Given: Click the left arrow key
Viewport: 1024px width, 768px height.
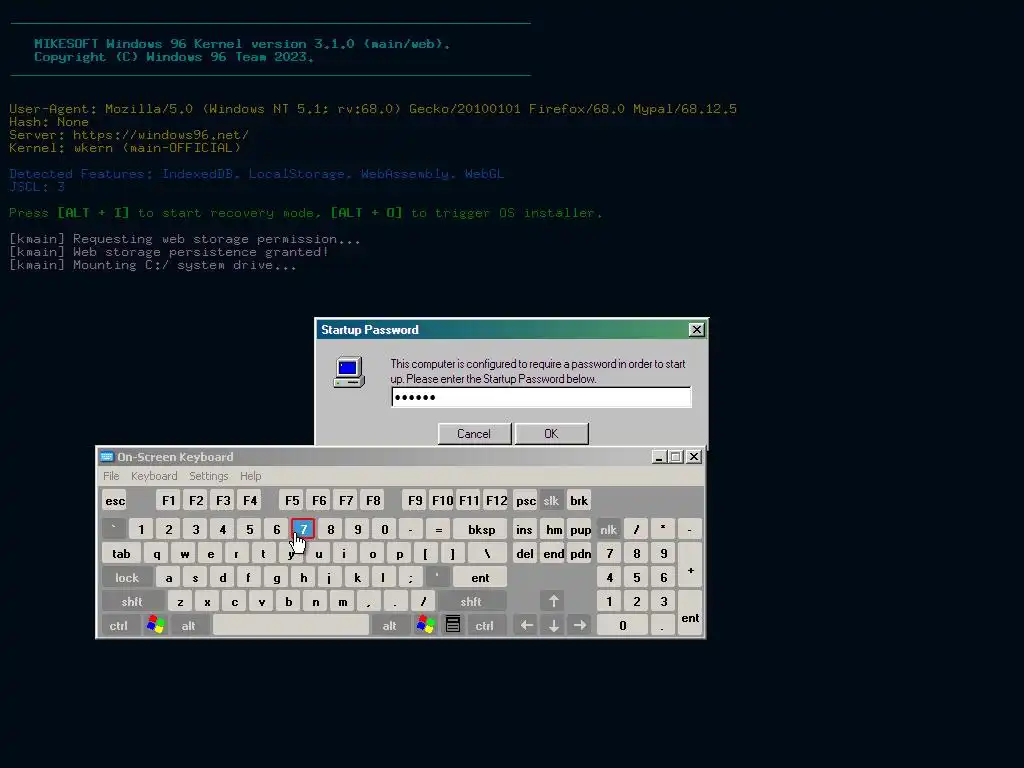Looking at the screenshot, I should tap(526, 625).
